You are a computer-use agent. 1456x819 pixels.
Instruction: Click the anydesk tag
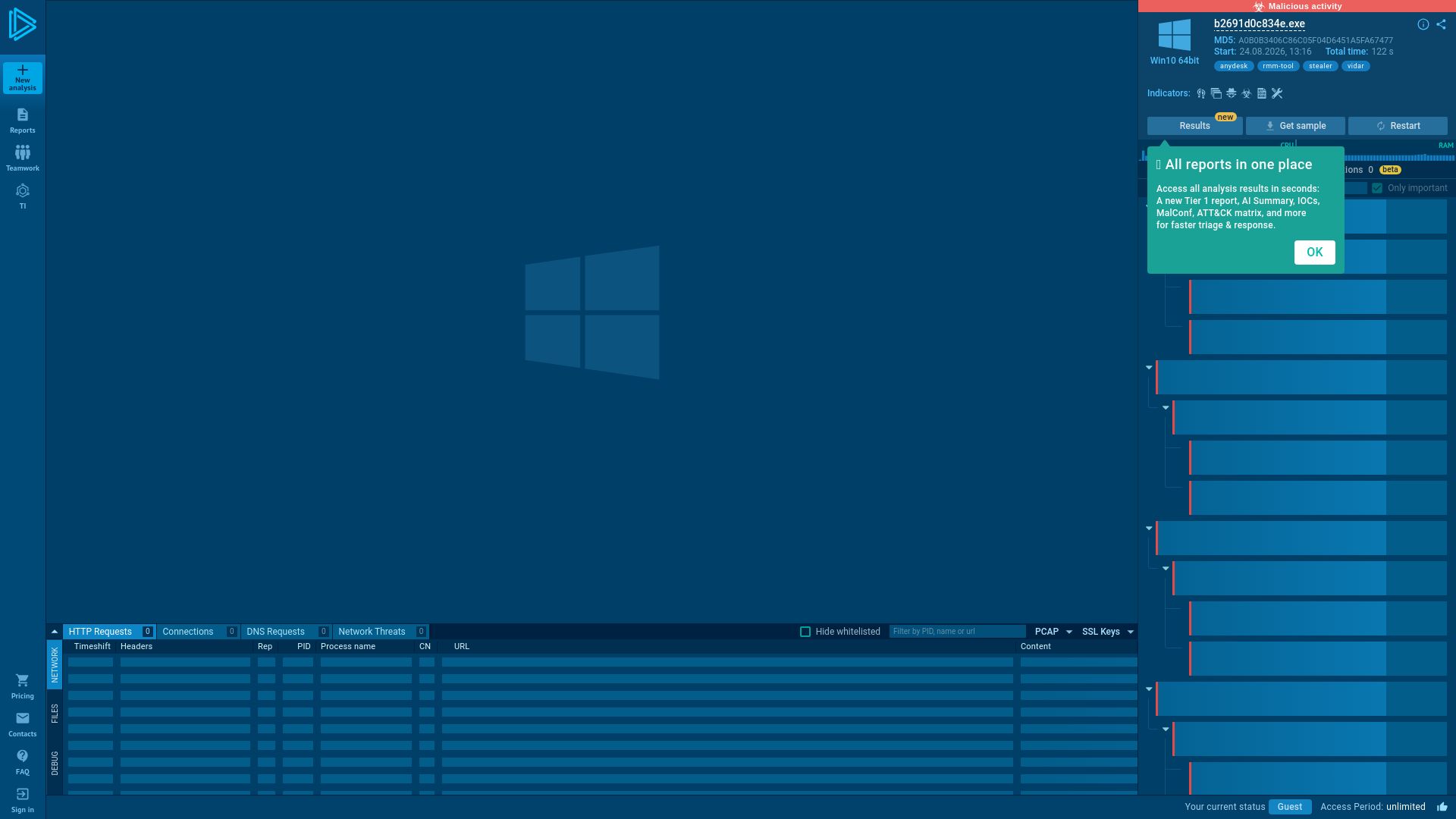pyautogui.click(x=1234, y=66)
